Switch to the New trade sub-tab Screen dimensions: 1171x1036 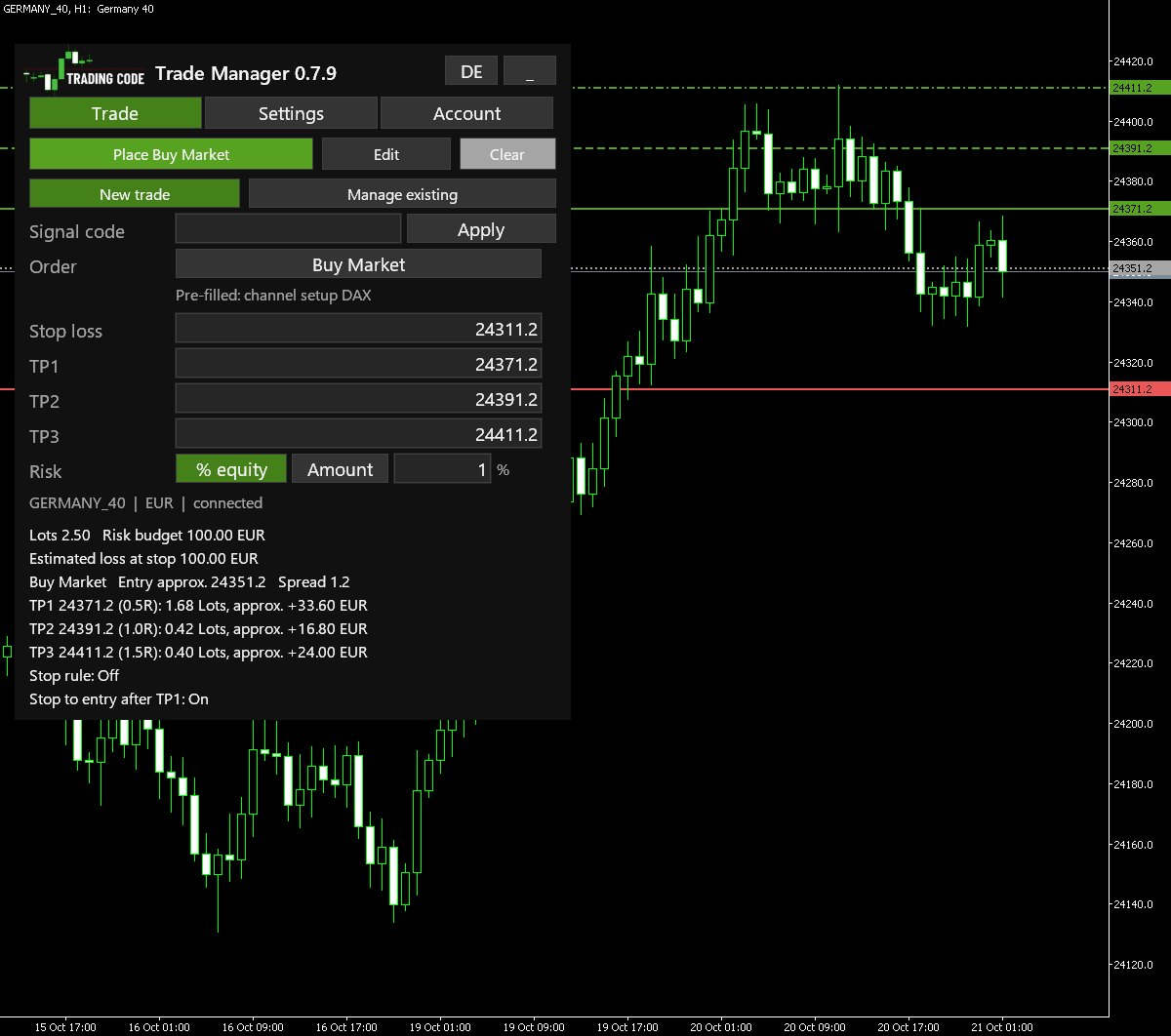(x=135, y=194)
